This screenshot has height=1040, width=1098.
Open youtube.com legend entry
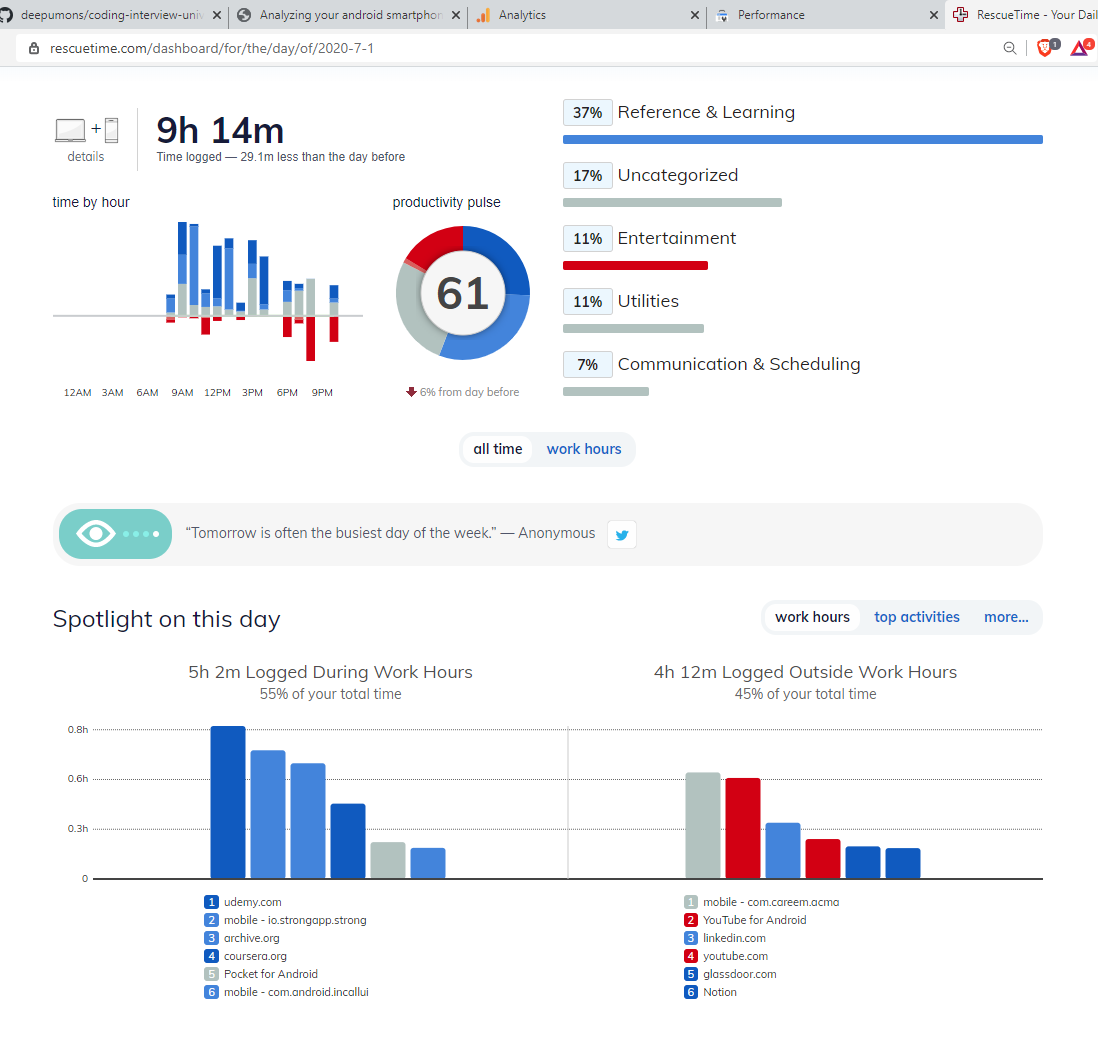735,956
